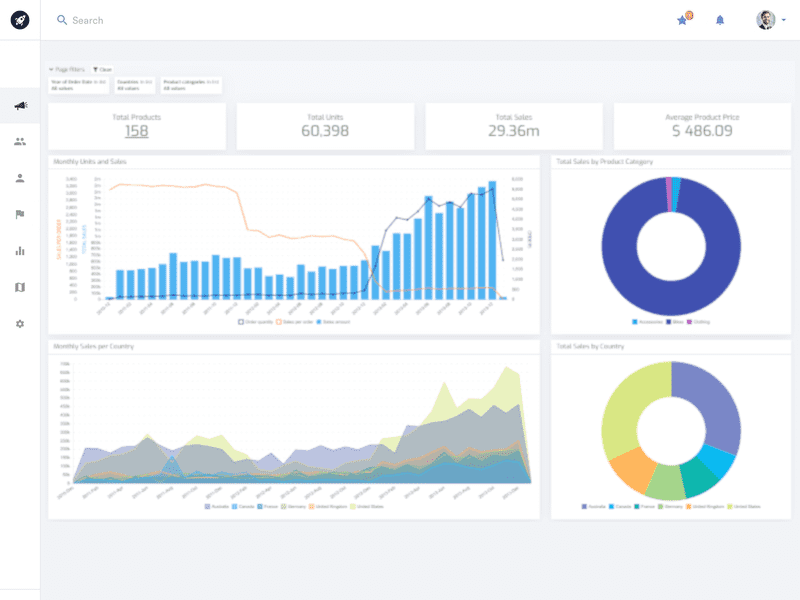The image size is (800, 600).
Task: Toggle France legend in Monthly Sales per Country
Action: coord(267,507)
